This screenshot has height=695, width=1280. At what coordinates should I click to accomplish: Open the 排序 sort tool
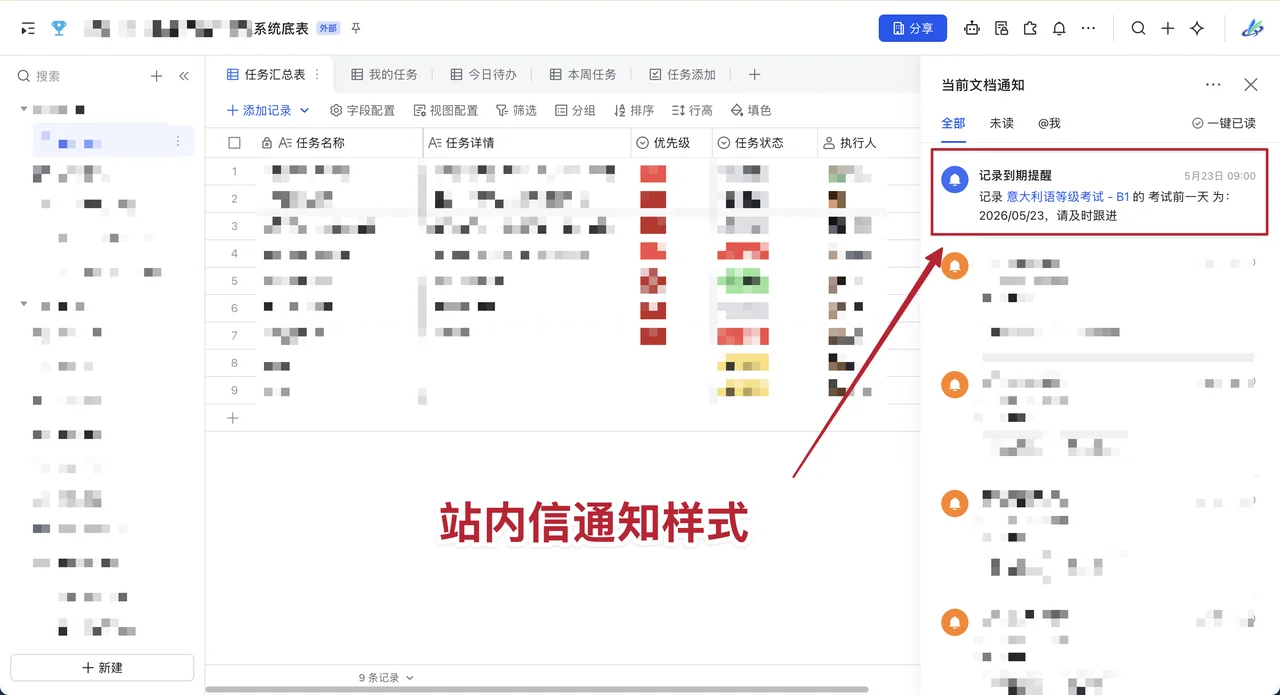(x=634, y=110)
